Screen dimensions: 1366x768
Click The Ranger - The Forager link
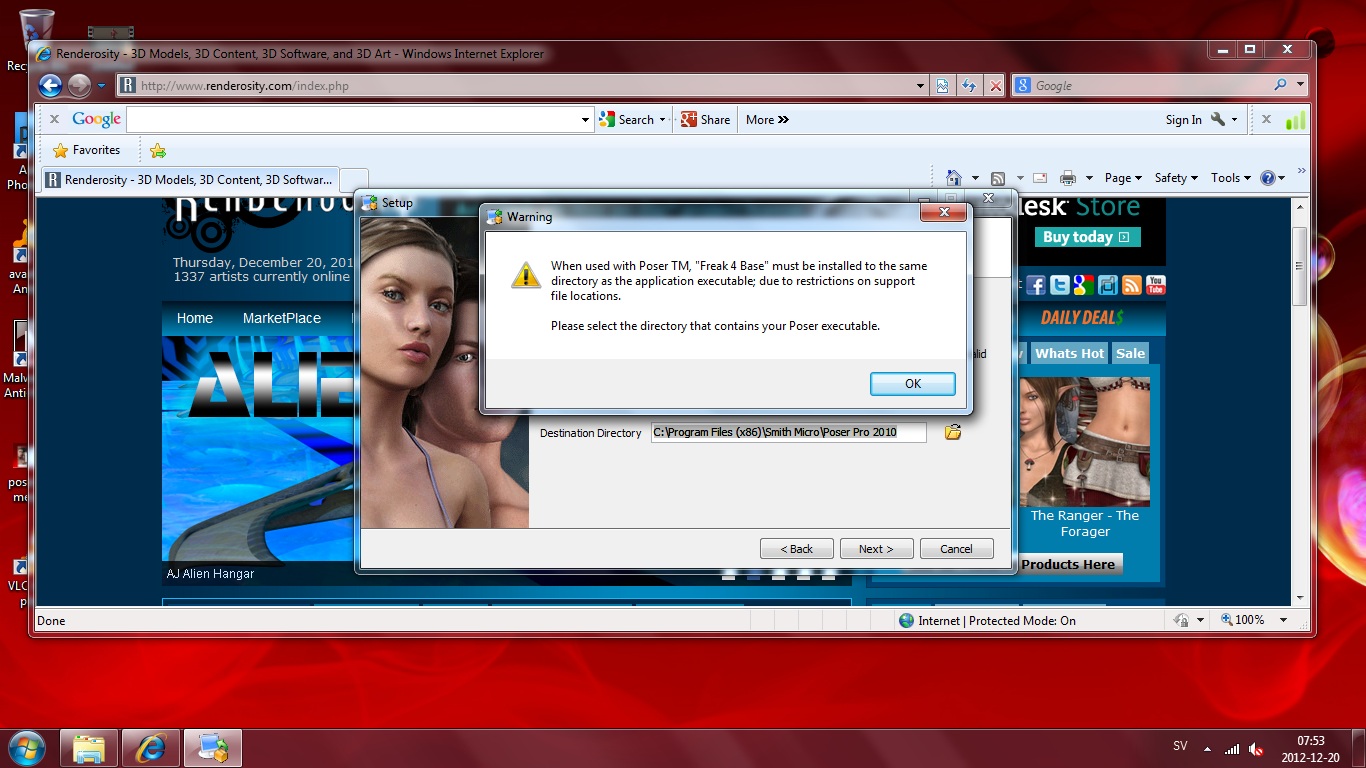coord(1085,523)
